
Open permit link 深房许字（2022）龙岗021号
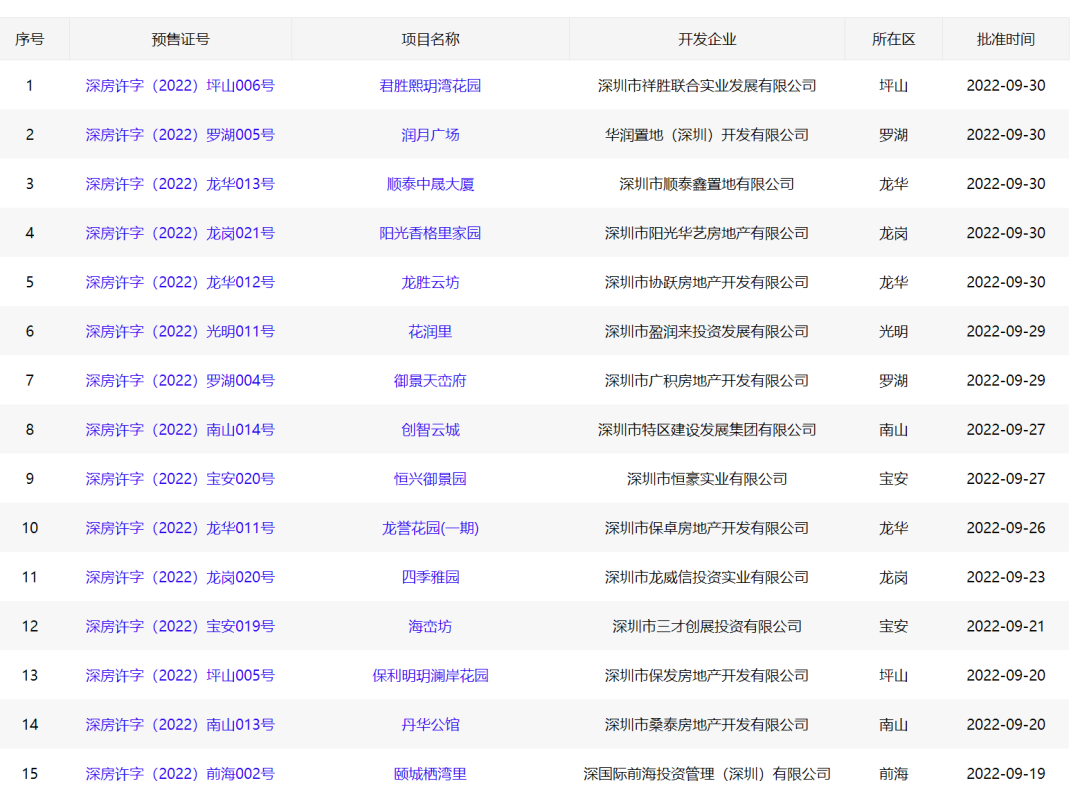[x=180, y=233]
